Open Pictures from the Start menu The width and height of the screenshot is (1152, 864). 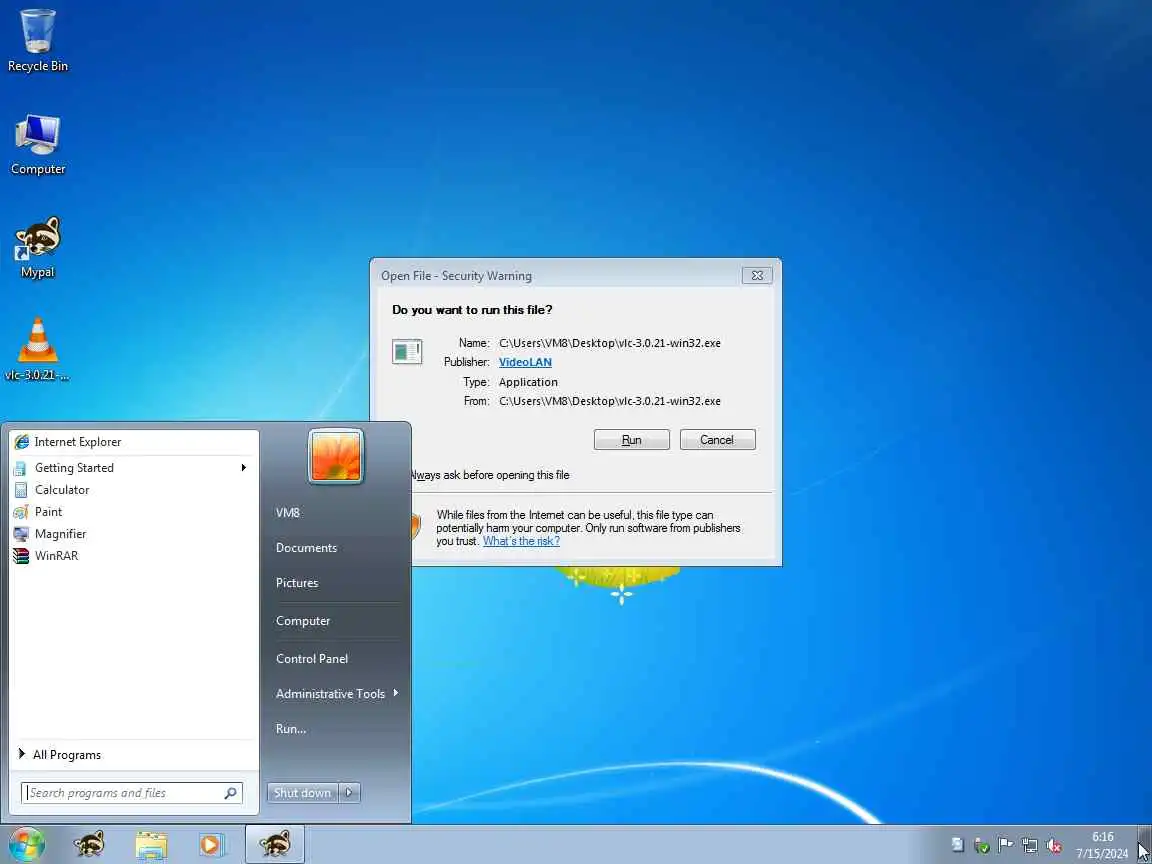click(297, 583)
